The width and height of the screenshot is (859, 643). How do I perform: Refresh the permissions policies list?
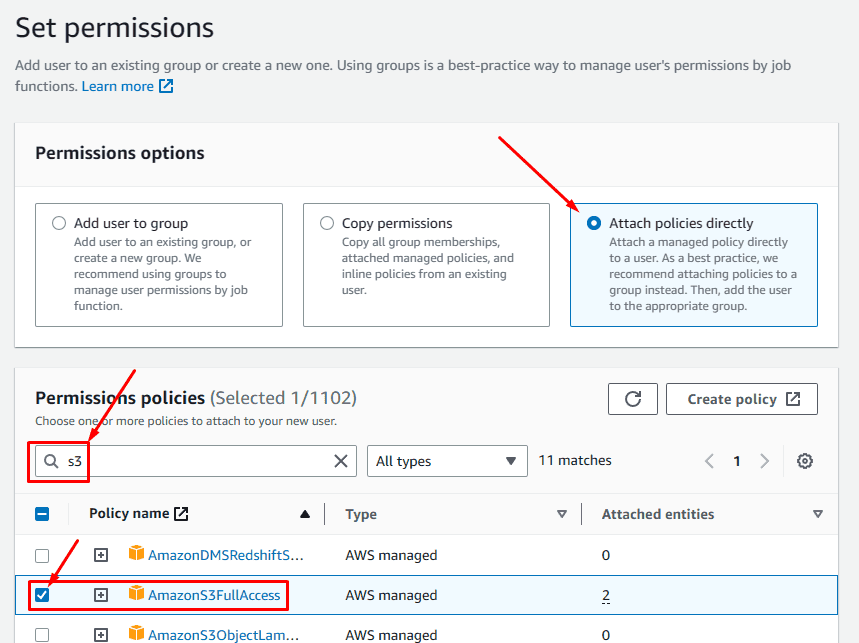[632, 398]
